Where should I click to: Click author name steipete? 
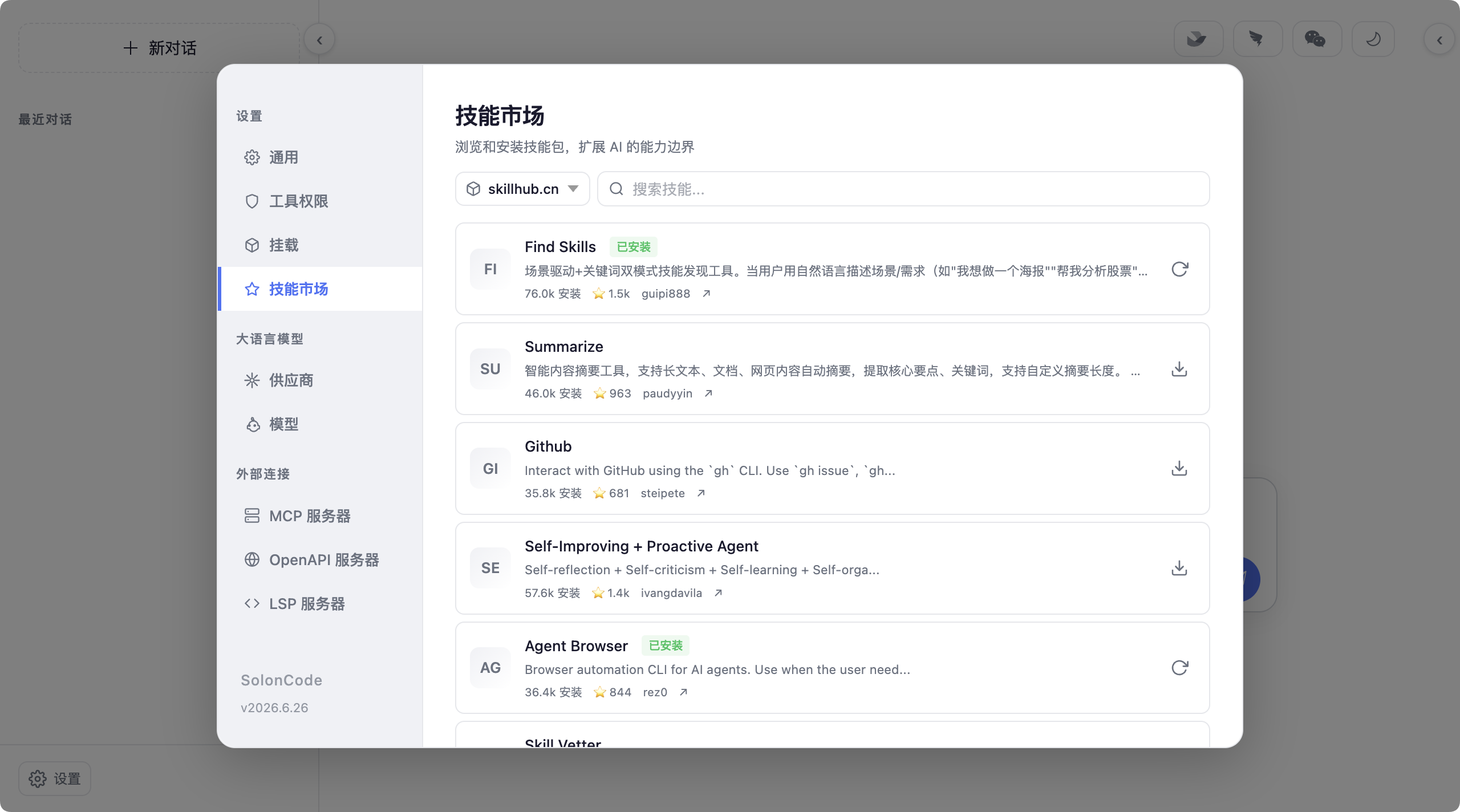[663, 493]
